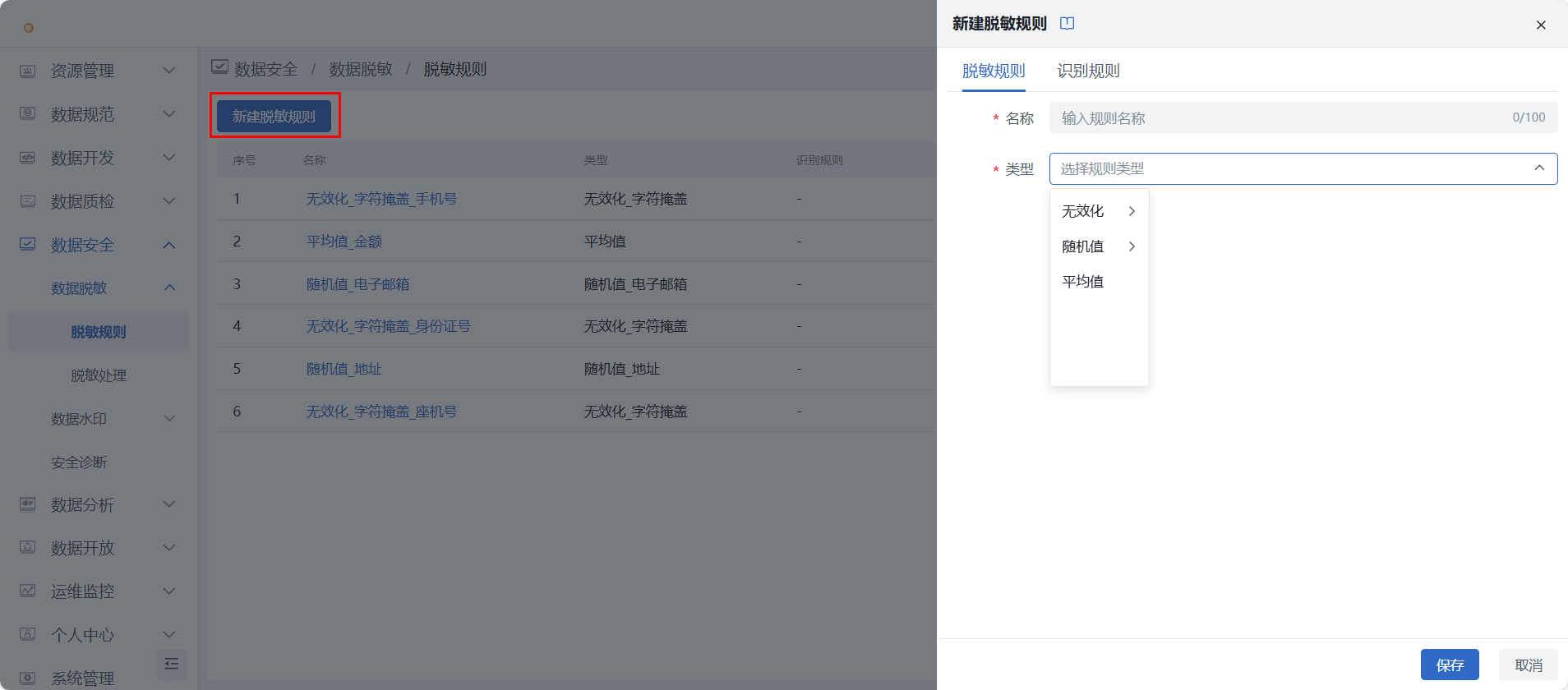Expand the 数据水印 submenu chevron
Viewport: 1568px width, 690px height.
(x=169, y=419)
